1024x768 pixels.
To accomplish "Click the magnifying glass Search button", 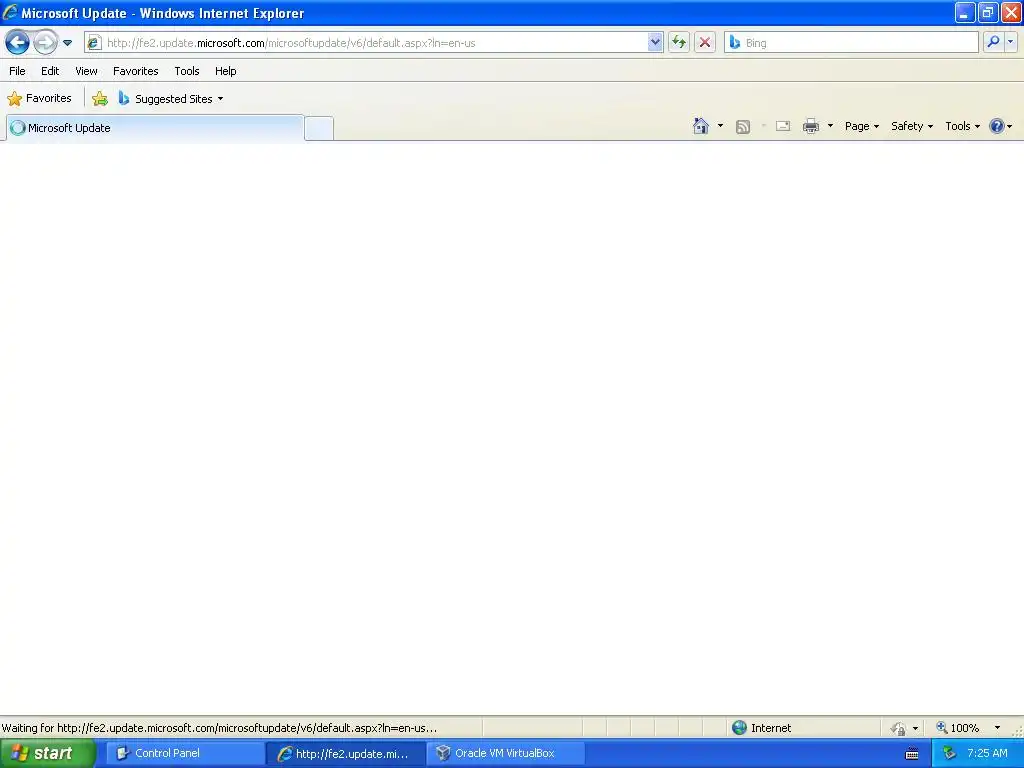I will pyautogui.click(x=993, y=42).
